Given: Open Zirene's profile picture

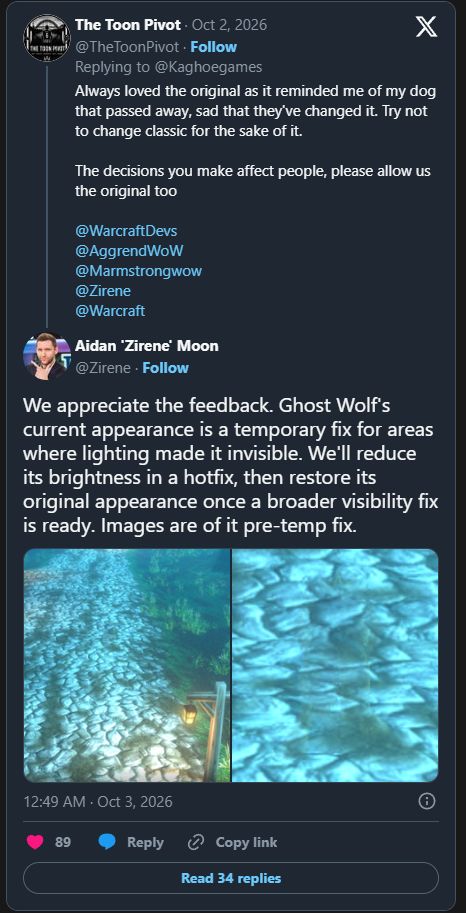Looking at the screenshot, I should [47, 356].
